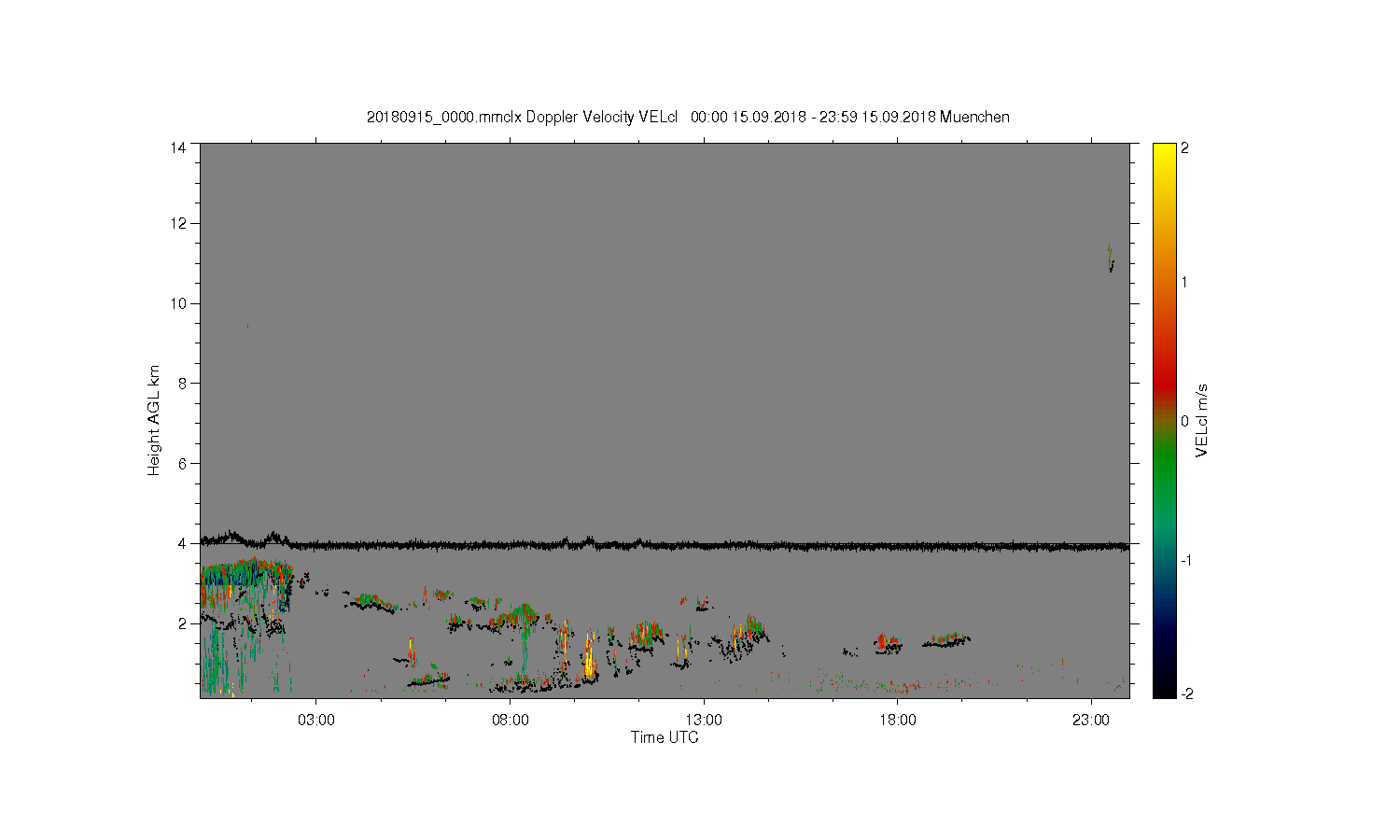Viewport: 1400px width, 840px height.
Task: Click the colorbar tick label -2
Action: [x=1185, y=694]
